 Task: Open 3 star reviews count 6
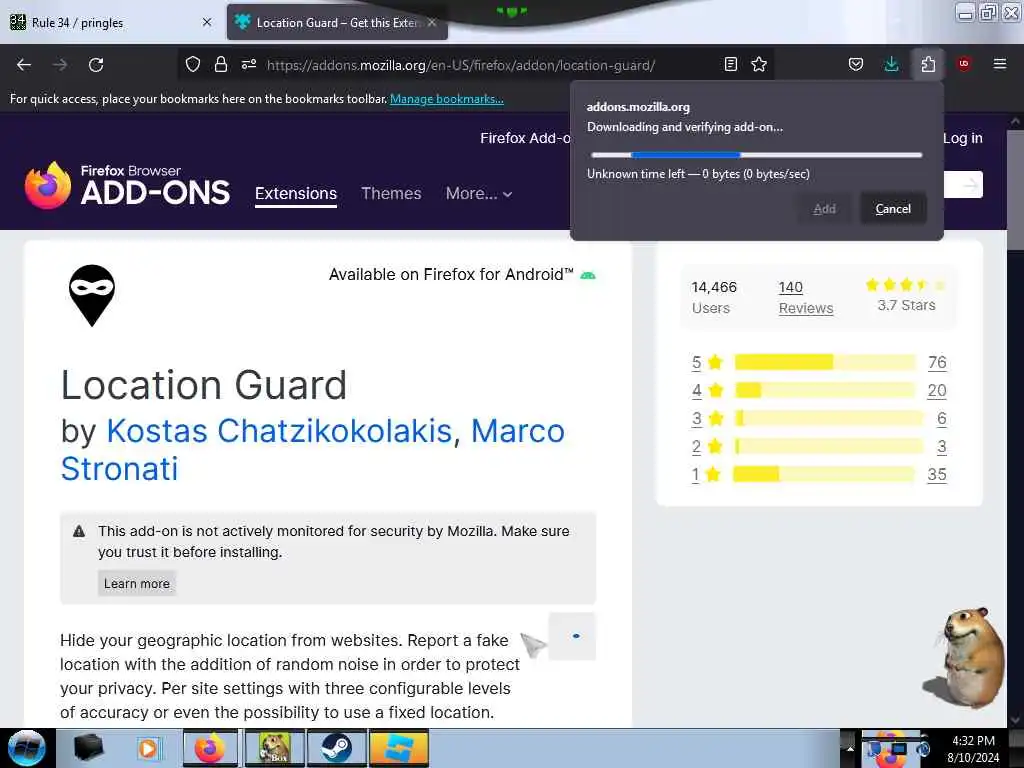tap(941, 419)
